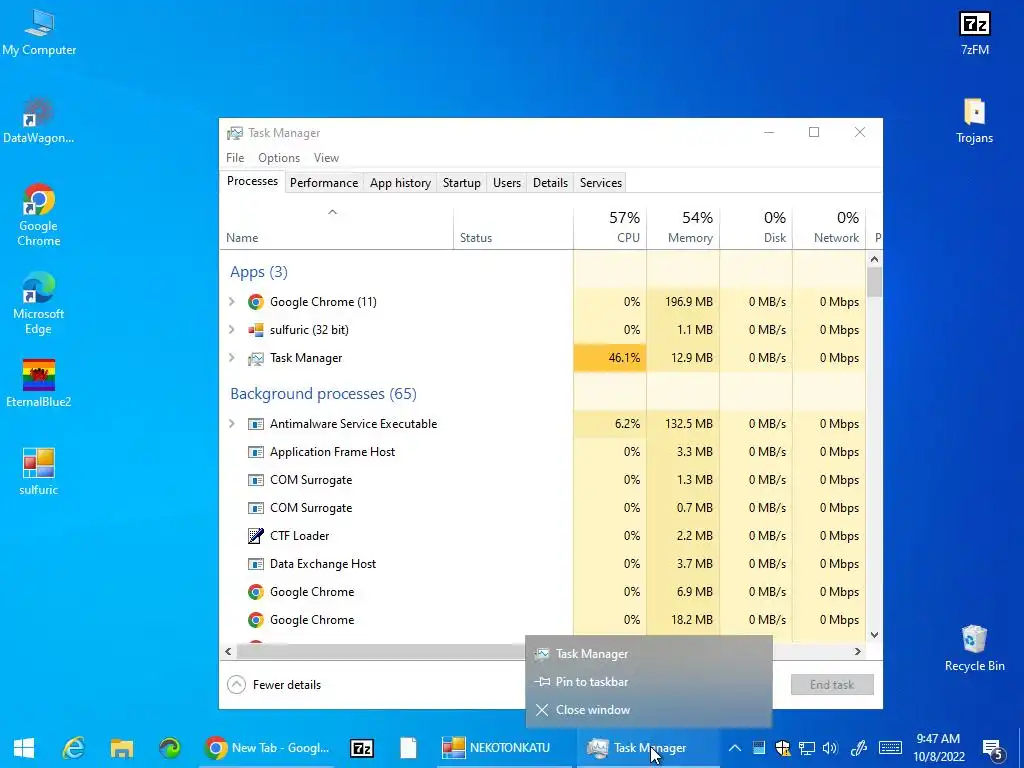Switch to Chrome New Tab taskbar window

266,748
